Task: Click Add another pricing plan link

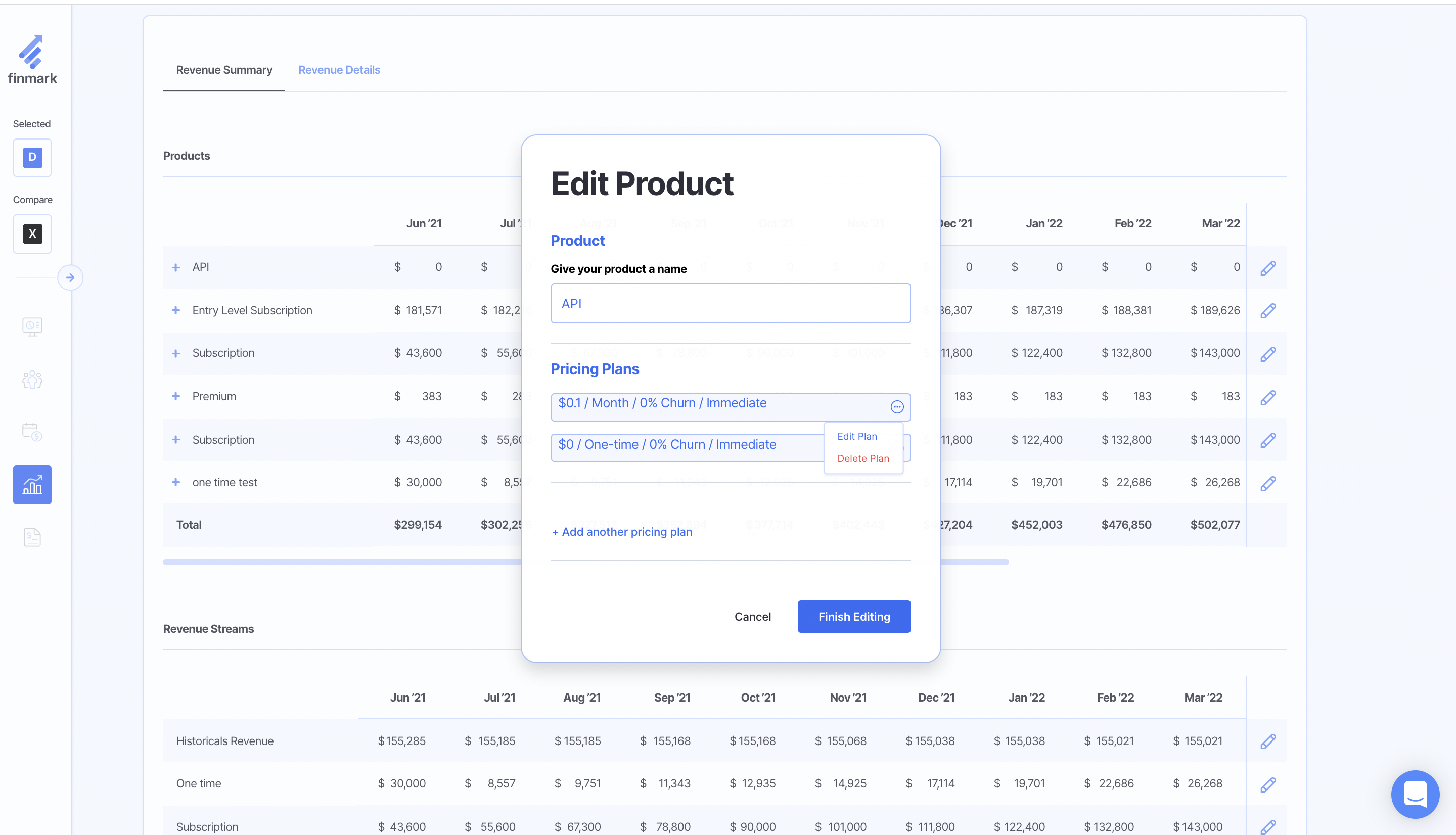Action: coord(622,532)
